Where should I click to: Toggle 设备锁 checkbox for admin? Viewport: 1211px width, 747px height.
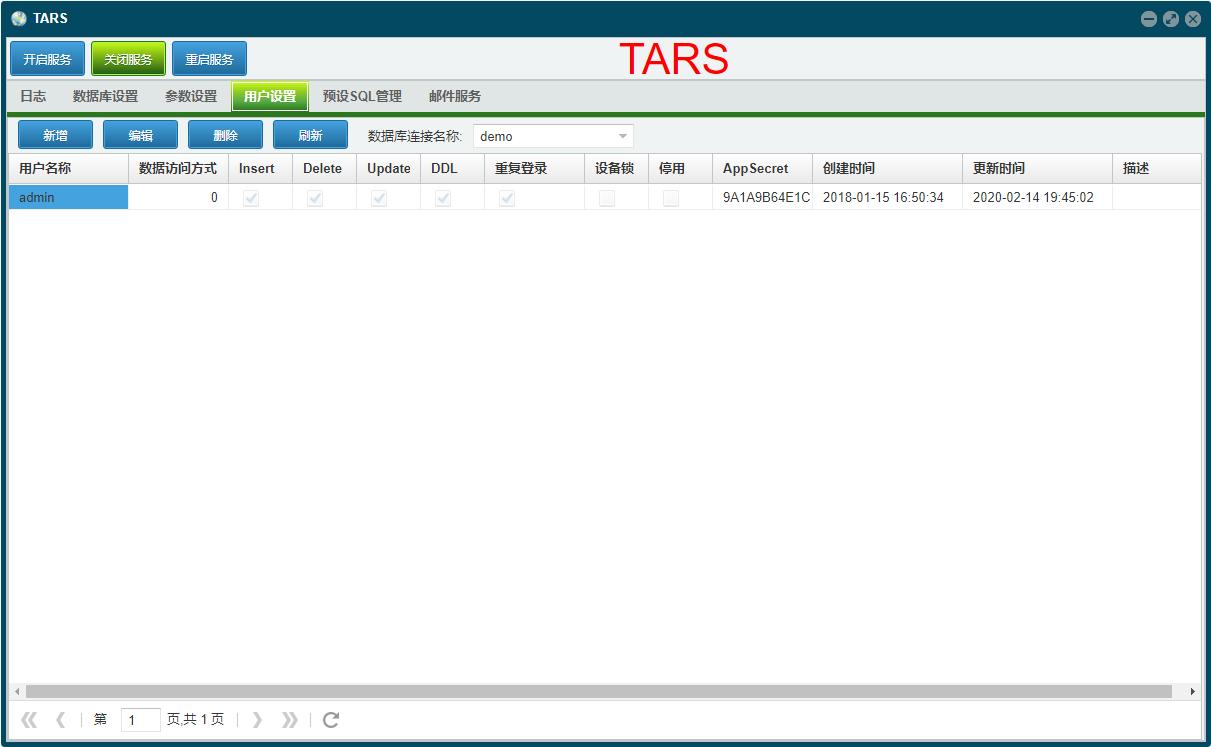(607, 198)
